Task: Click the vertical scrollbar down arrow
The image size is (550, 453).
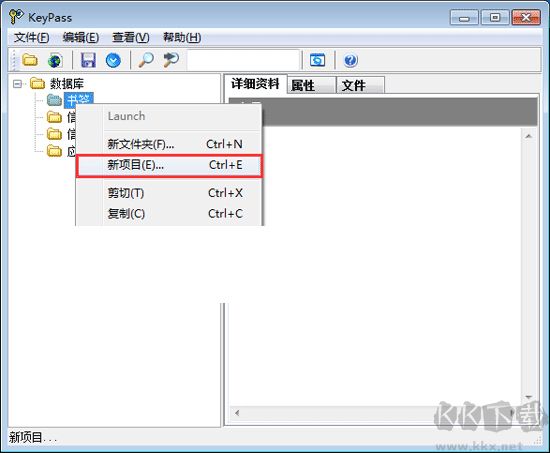Action: click(x=529, y=397)
